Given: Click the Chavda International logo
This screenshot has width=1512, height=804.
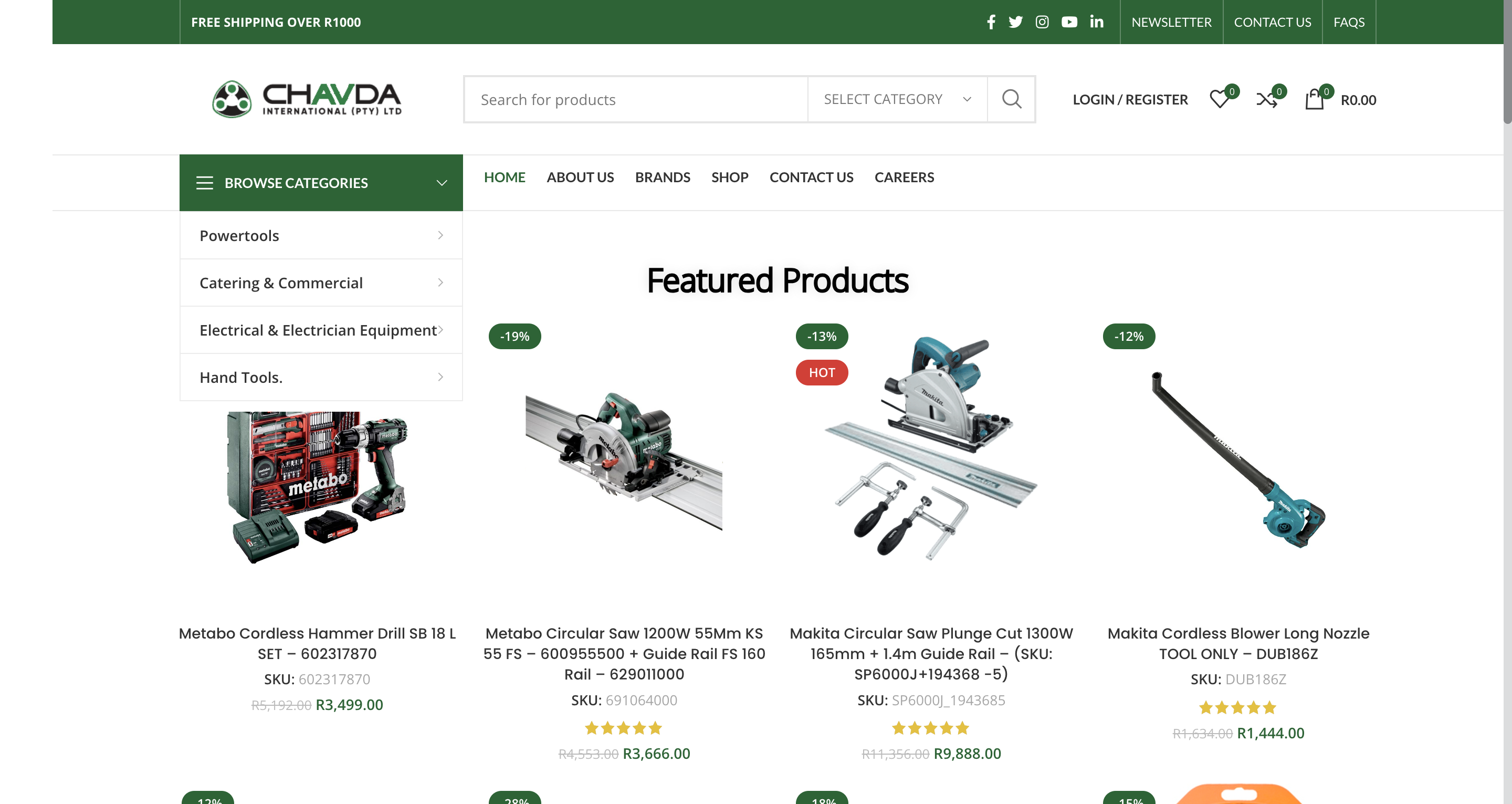Looking at the screenshot, I should [307, 99].
